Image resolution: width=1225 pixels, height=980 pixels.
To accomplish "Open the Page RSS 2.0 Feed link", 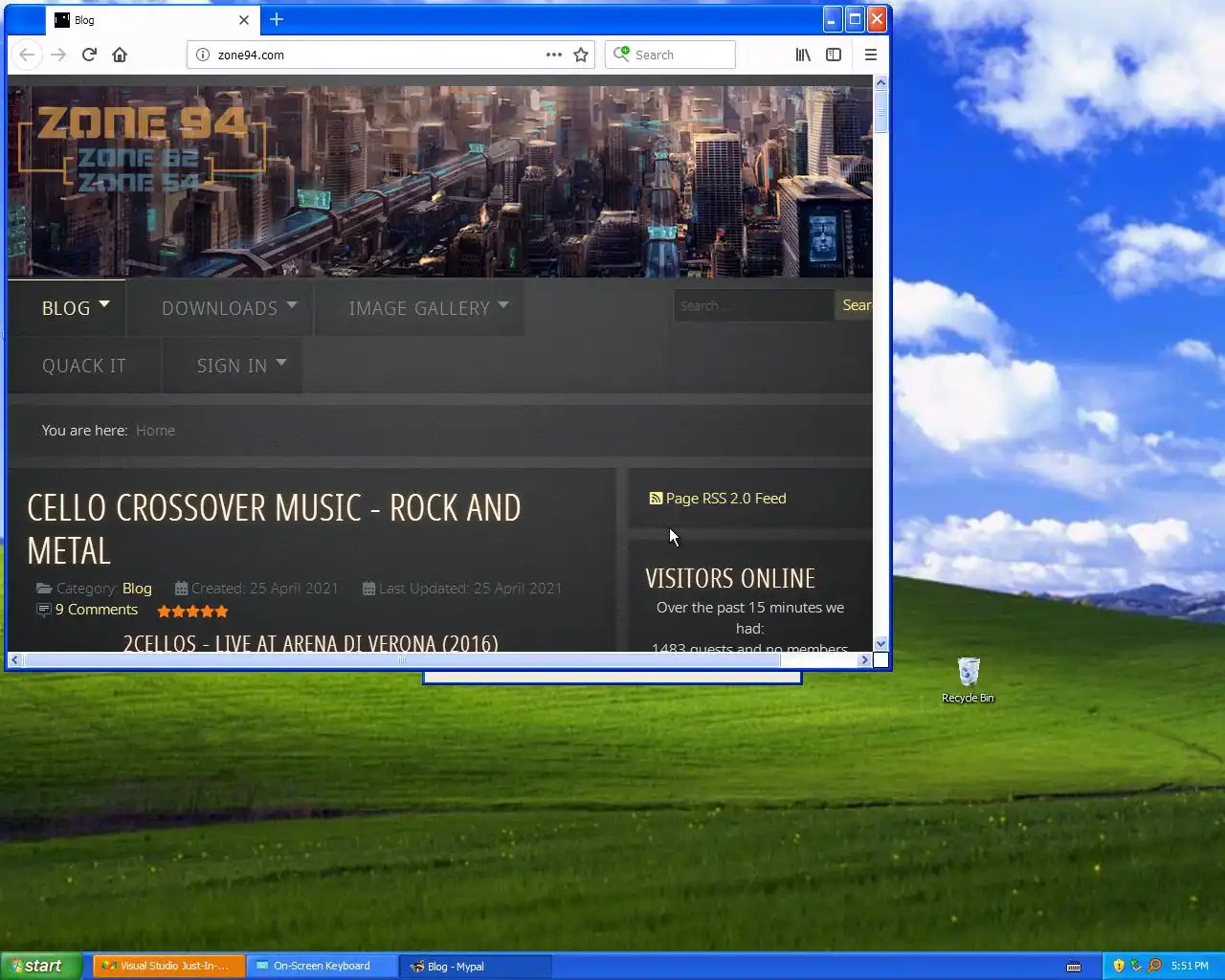I will [x=725, y=499].
